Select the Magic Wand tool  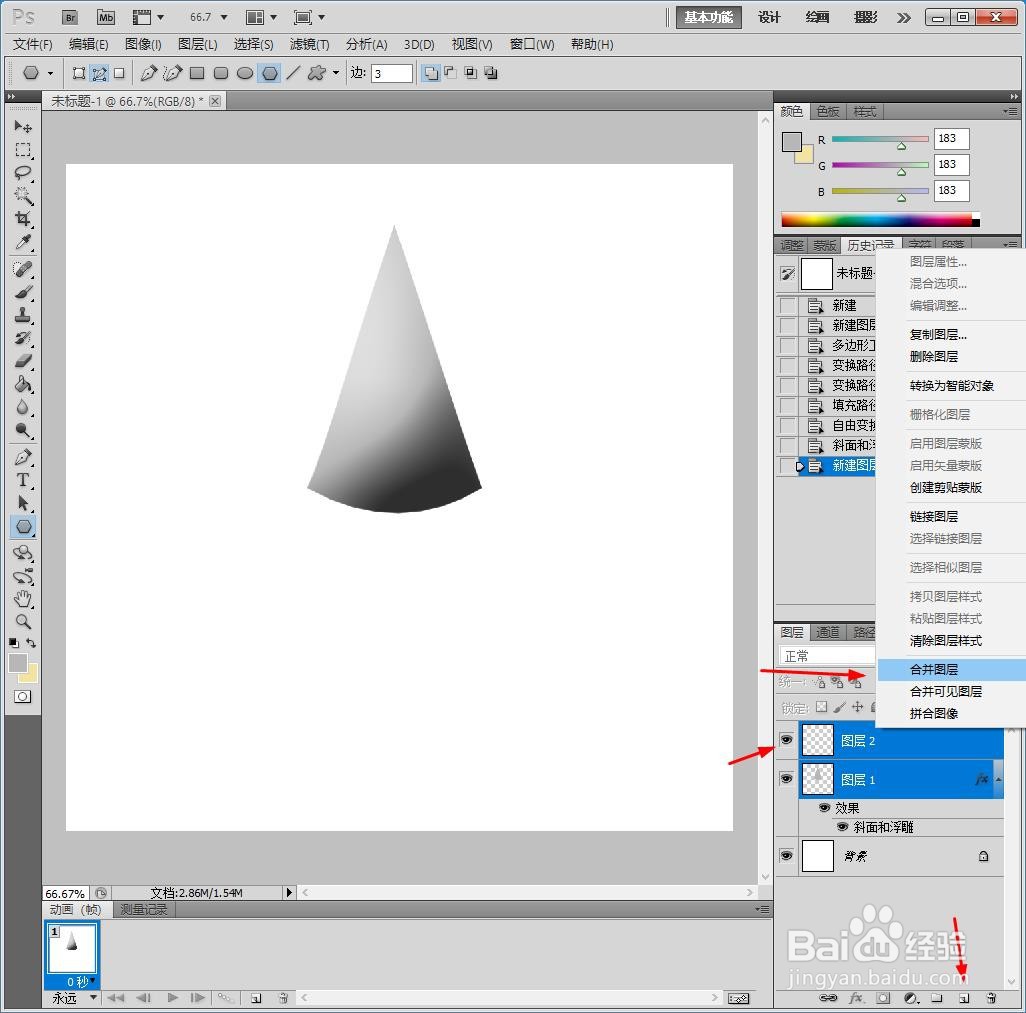23,196
